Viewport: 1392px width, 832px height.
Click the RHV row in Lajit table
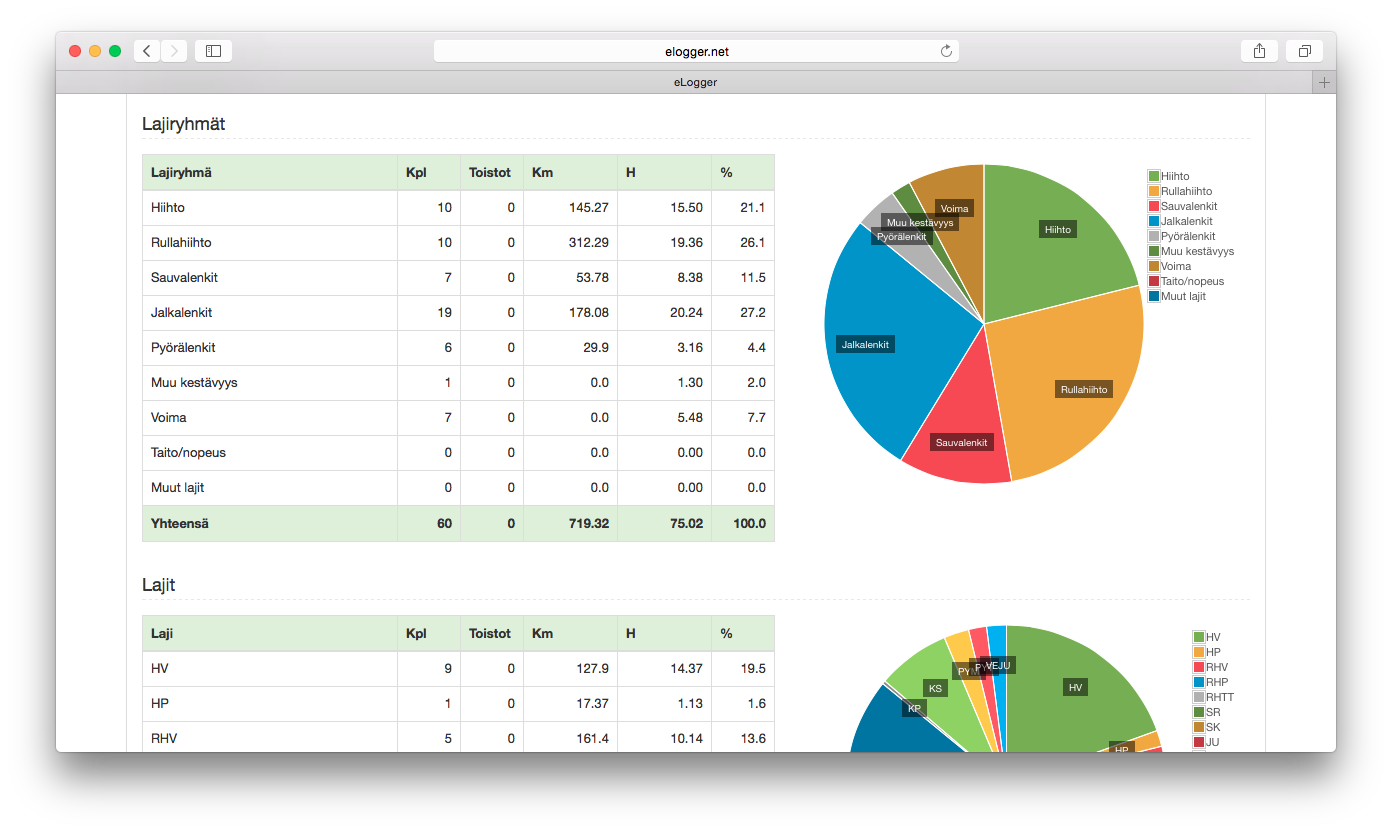(458, 739)
